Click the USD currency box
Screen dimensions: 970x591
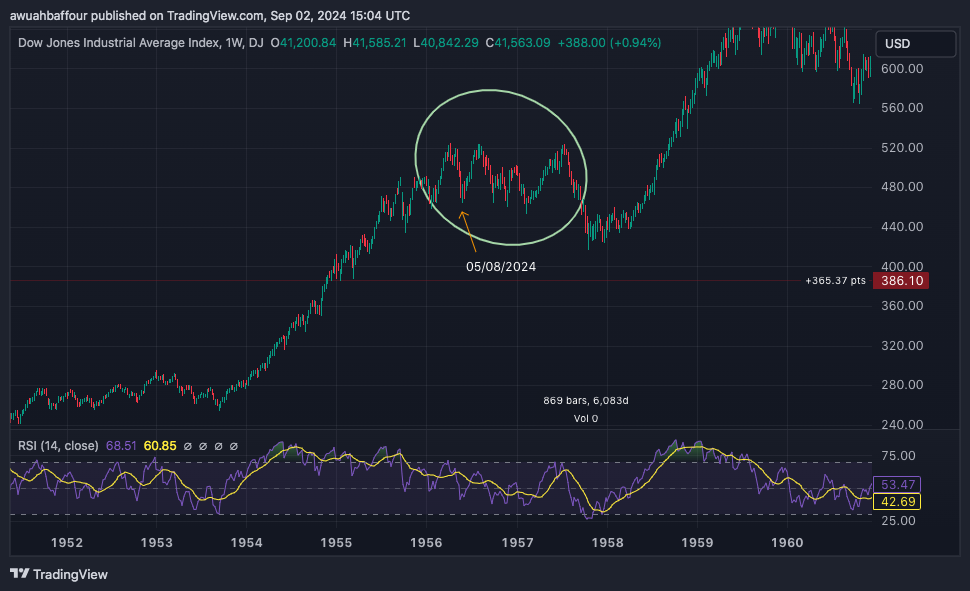[916, 44]
